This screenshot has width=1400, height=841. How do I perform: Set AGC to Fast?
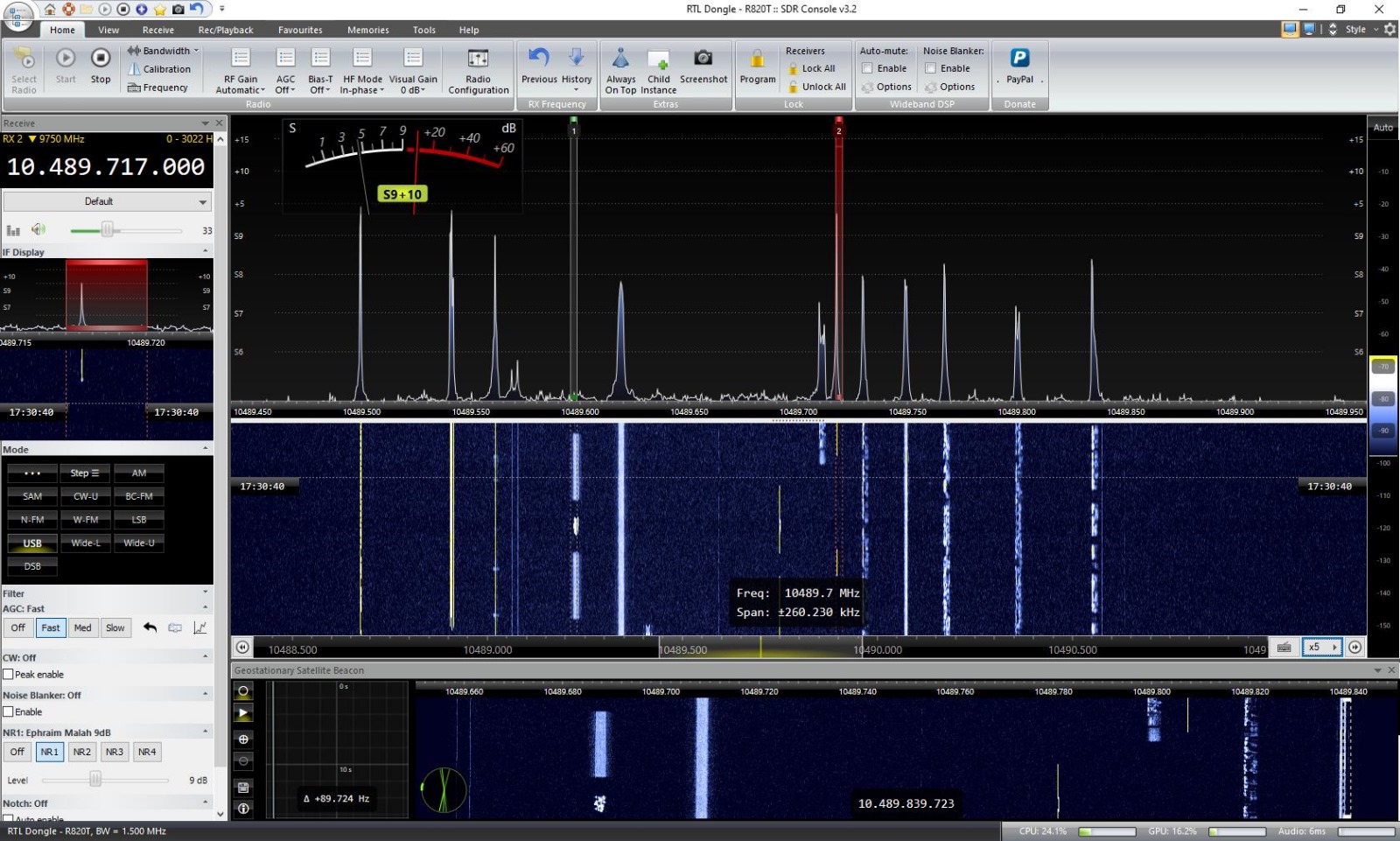coord(51,627)
